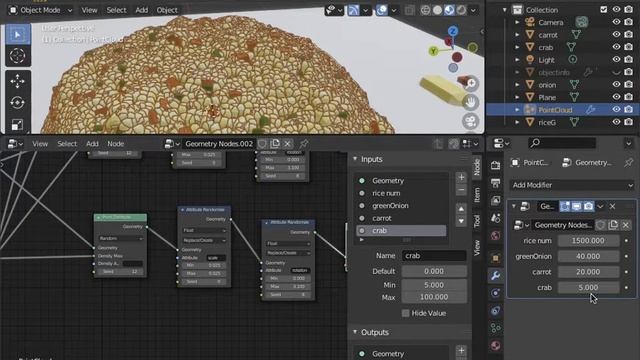Add new output socket with plus button
Image resolution: width=640 pixels, height=360 pixels.
pyautogui.click(x=461, y=350)
